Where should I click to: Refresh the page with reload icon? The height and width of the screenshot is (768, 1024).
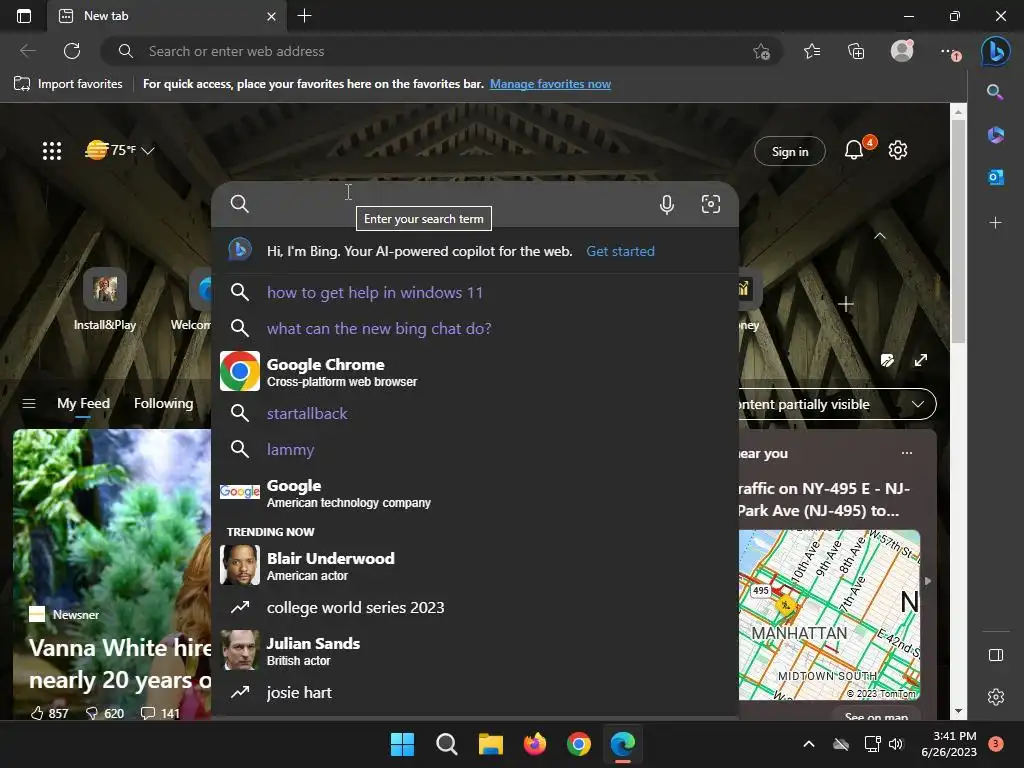point(72,51)
